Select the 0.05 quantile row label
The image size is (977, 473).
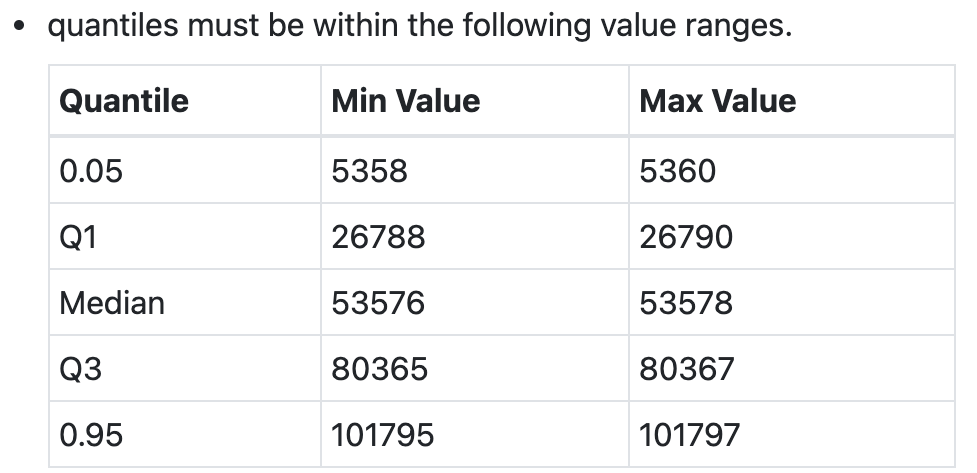pyautogui.click(x=91, y=170)
